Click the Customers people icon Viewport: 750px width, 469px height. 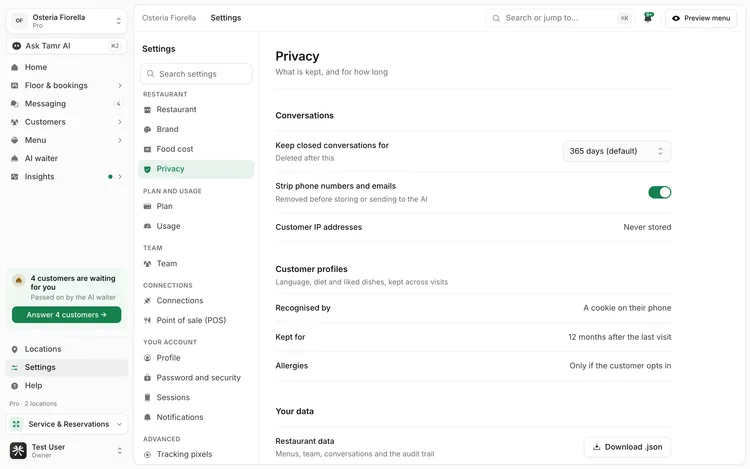(x=14, y=122)
